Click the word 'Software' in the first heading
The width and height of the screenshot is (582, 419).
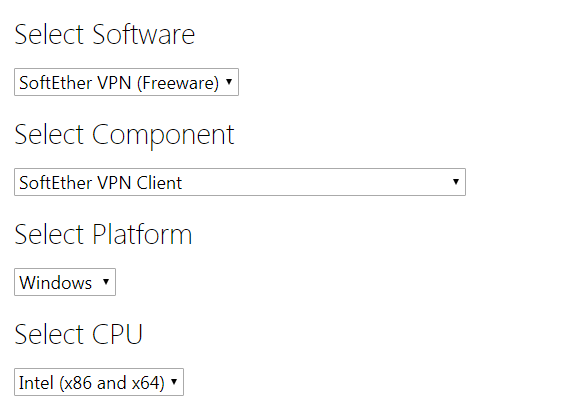click(x=144, y=35)
